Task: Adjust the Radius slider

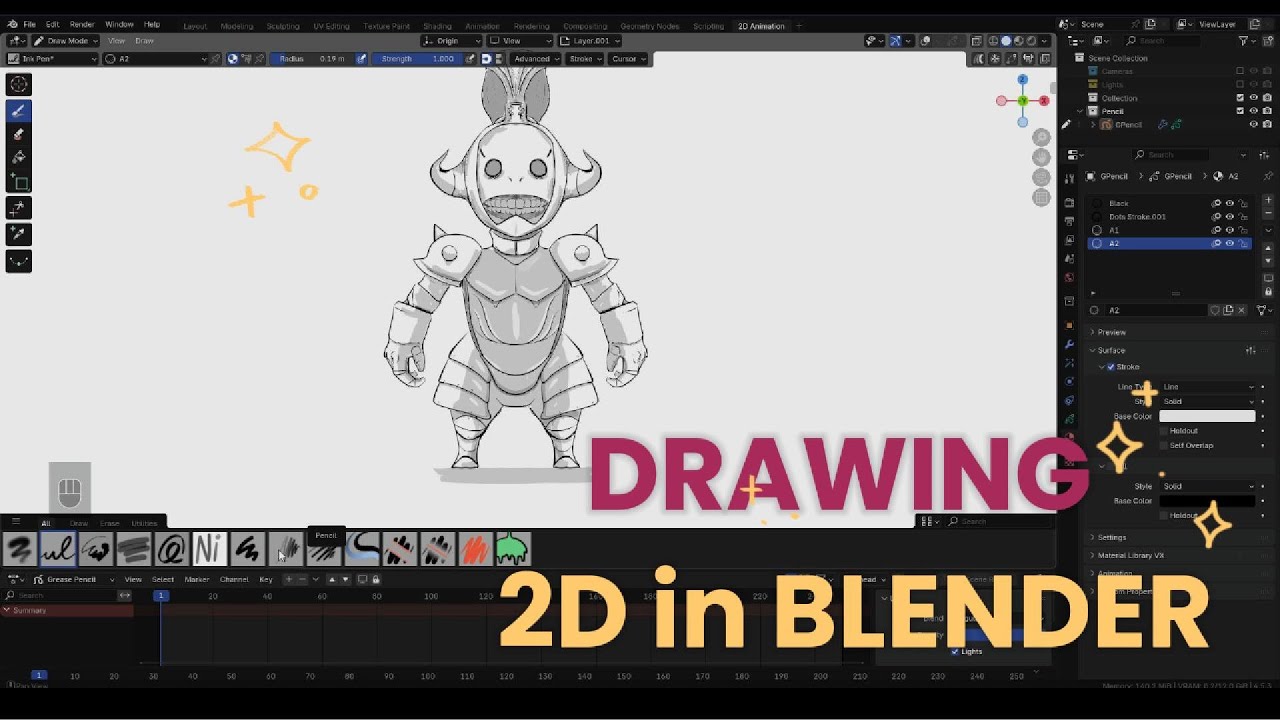Action: pos(311,59)
